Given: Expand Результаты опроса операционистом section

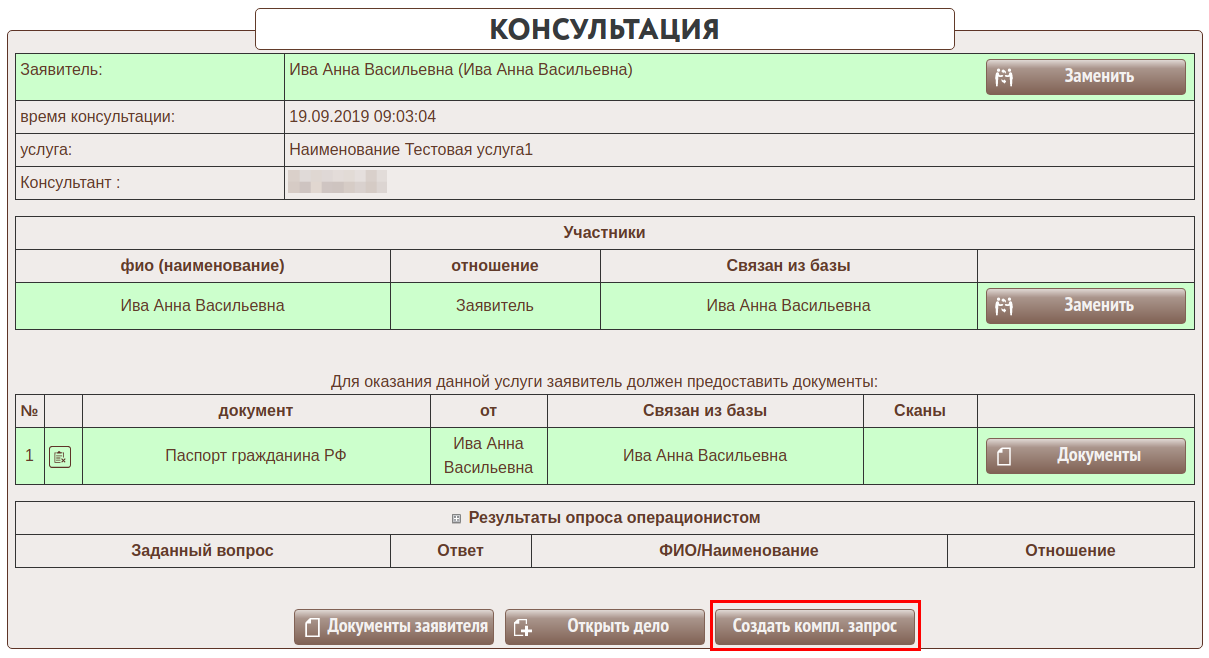Looking at the screenshot, I should click(x=457, y=518).
